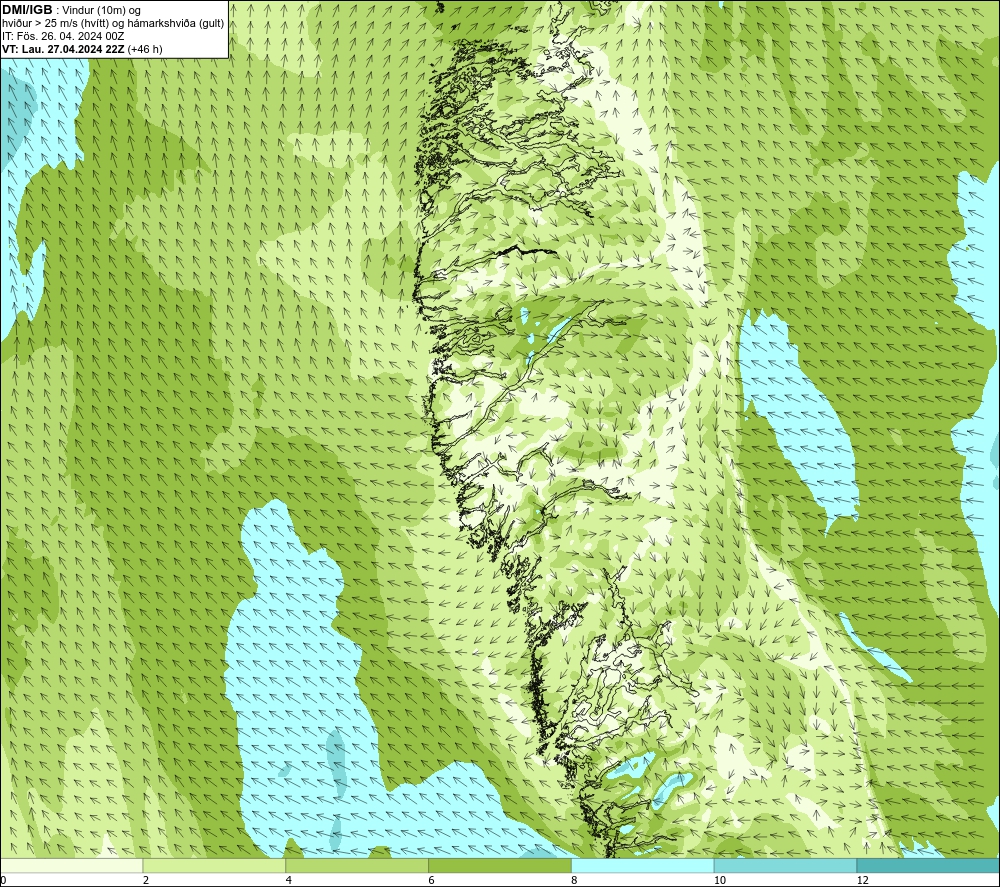
Task: Click the '8' label on the wind scale
Action: click(575, 880)
